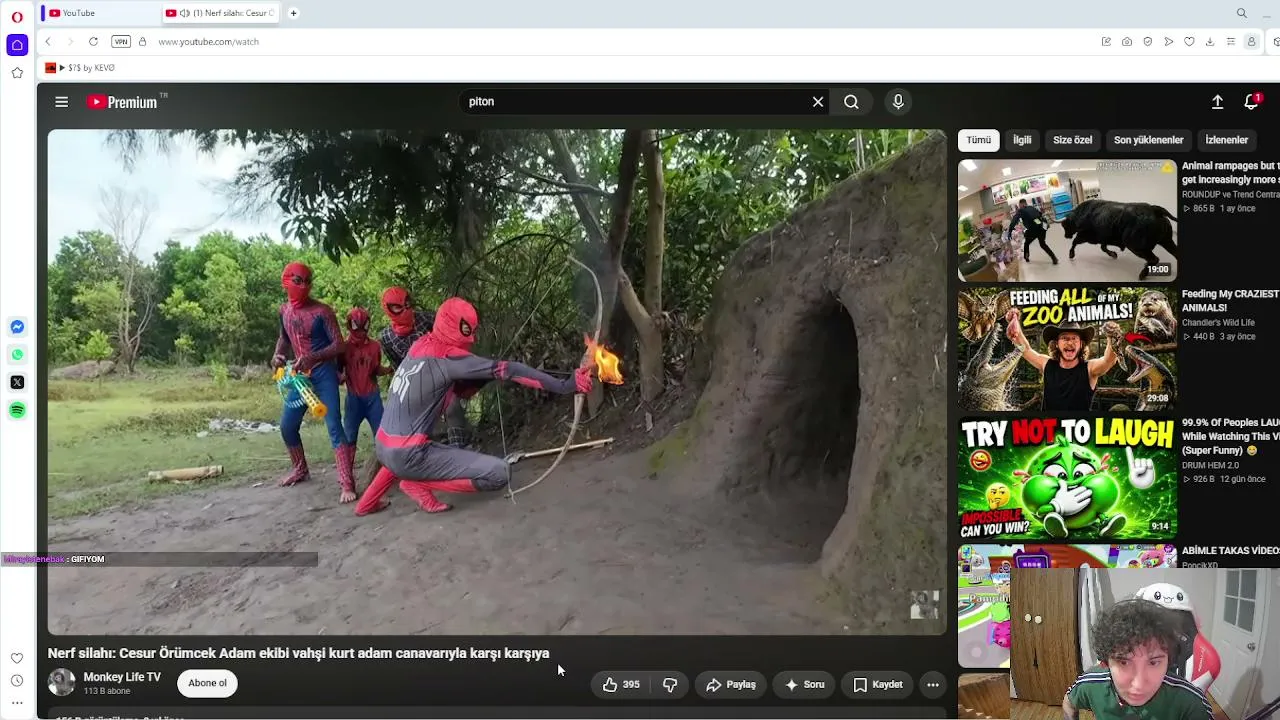Open Spotify in the Opera sidebar
The height and width of the screenshot is (720, 1280).
(x=17, y=410)
